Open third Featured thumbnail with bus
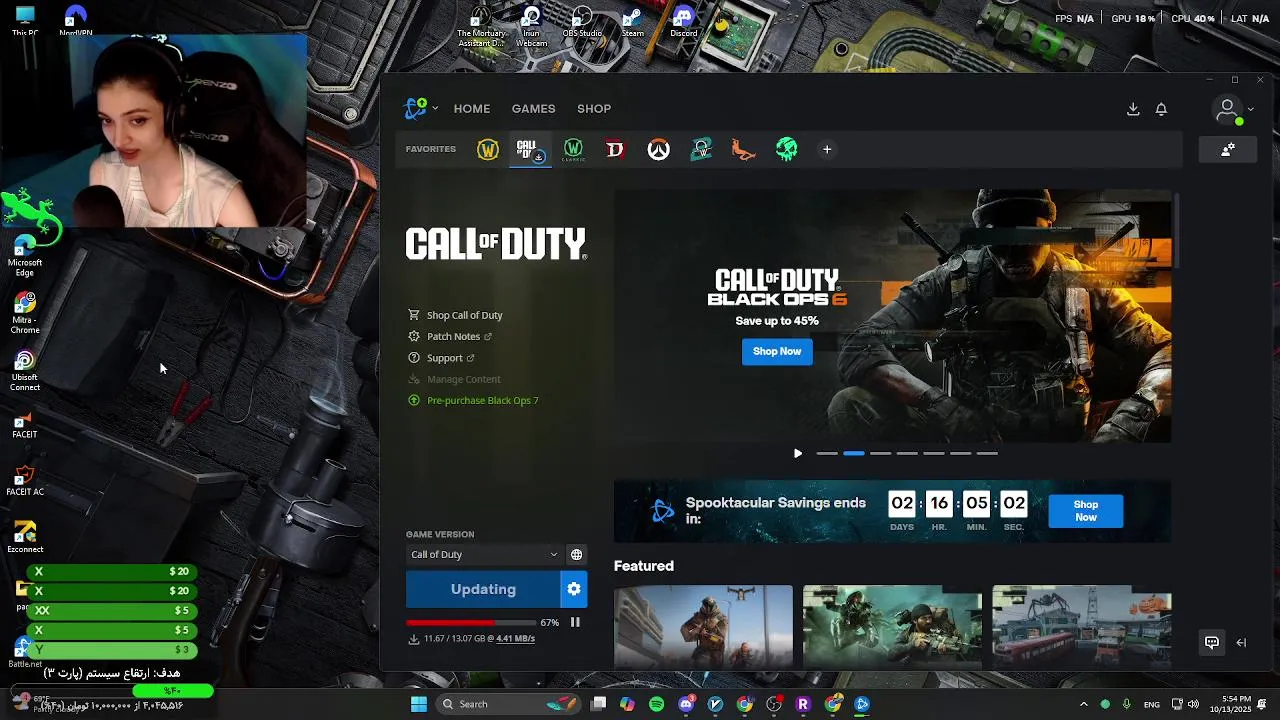Screen dimensions: 1280x720 point(1081,627)
